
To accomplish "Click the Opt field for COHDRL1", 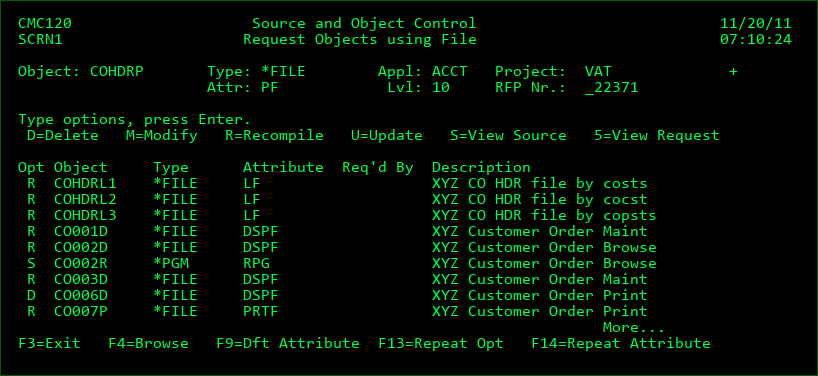I will pos(31,184).
